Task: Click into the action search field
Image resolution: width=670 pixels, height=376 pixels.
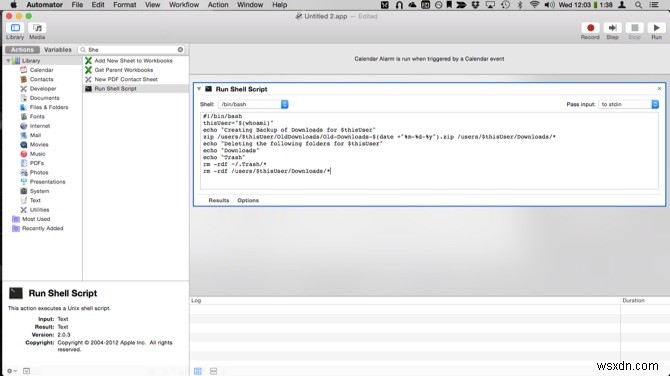Action: pyautogui.click(x=132, y=50)
